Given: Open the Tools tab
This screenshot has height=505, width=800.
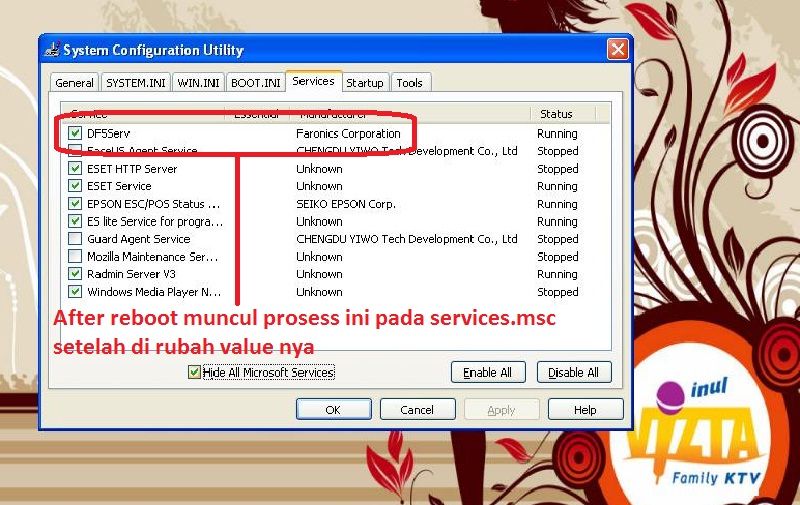Looking at the screenshot, I should (x=410, y=83).
